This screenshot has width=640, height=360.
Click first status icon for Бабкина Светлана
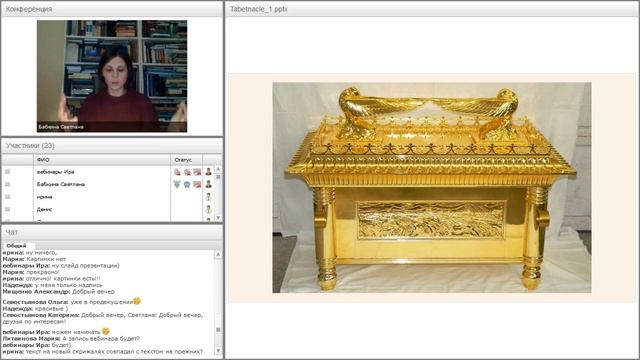click(177, 184)
